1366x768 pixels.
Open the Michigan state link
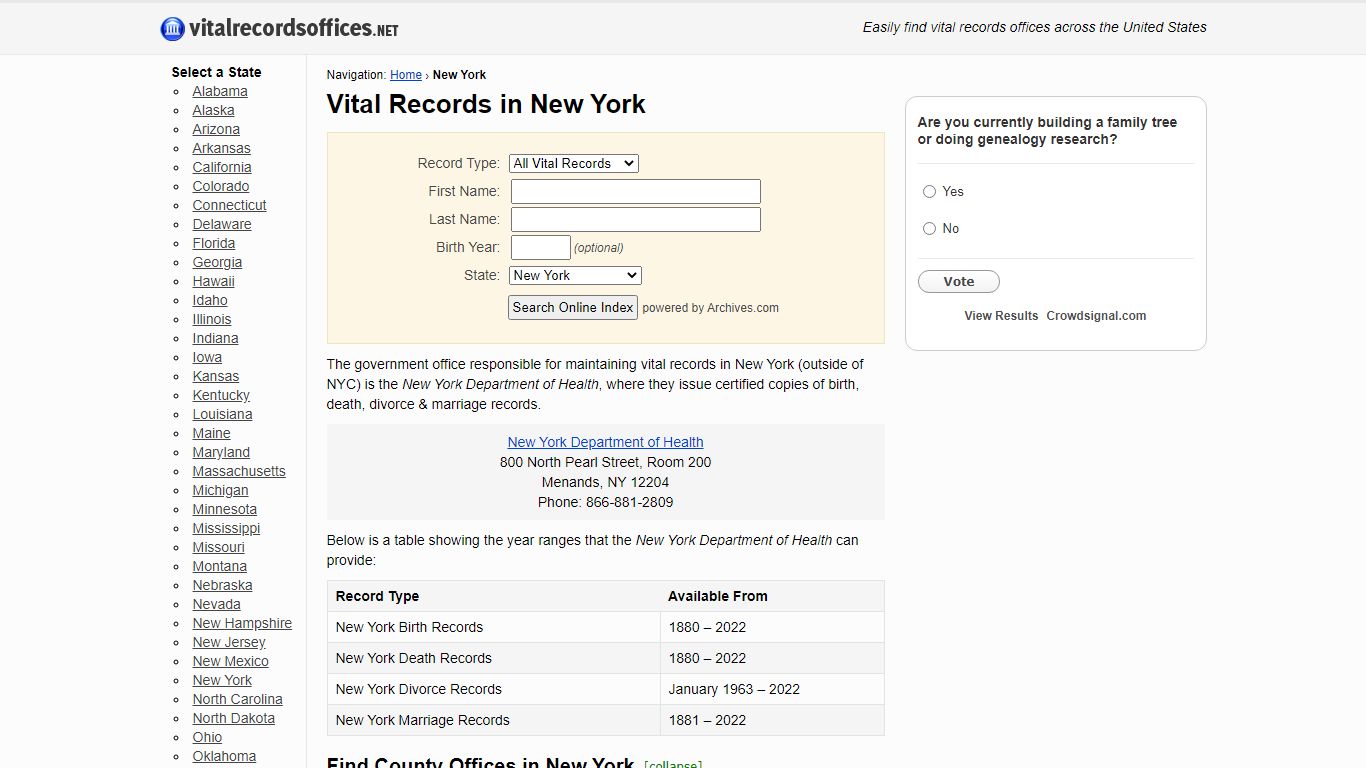click(220, 490)
